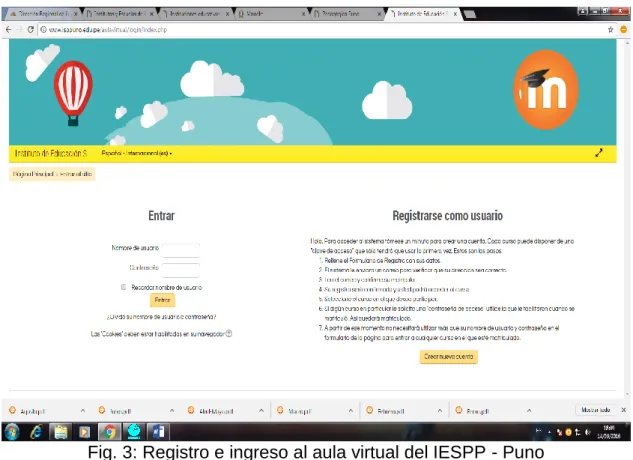Click the volume icon in system tray
The width and height of the screenshot is (633, 460).
pos(587,432)
